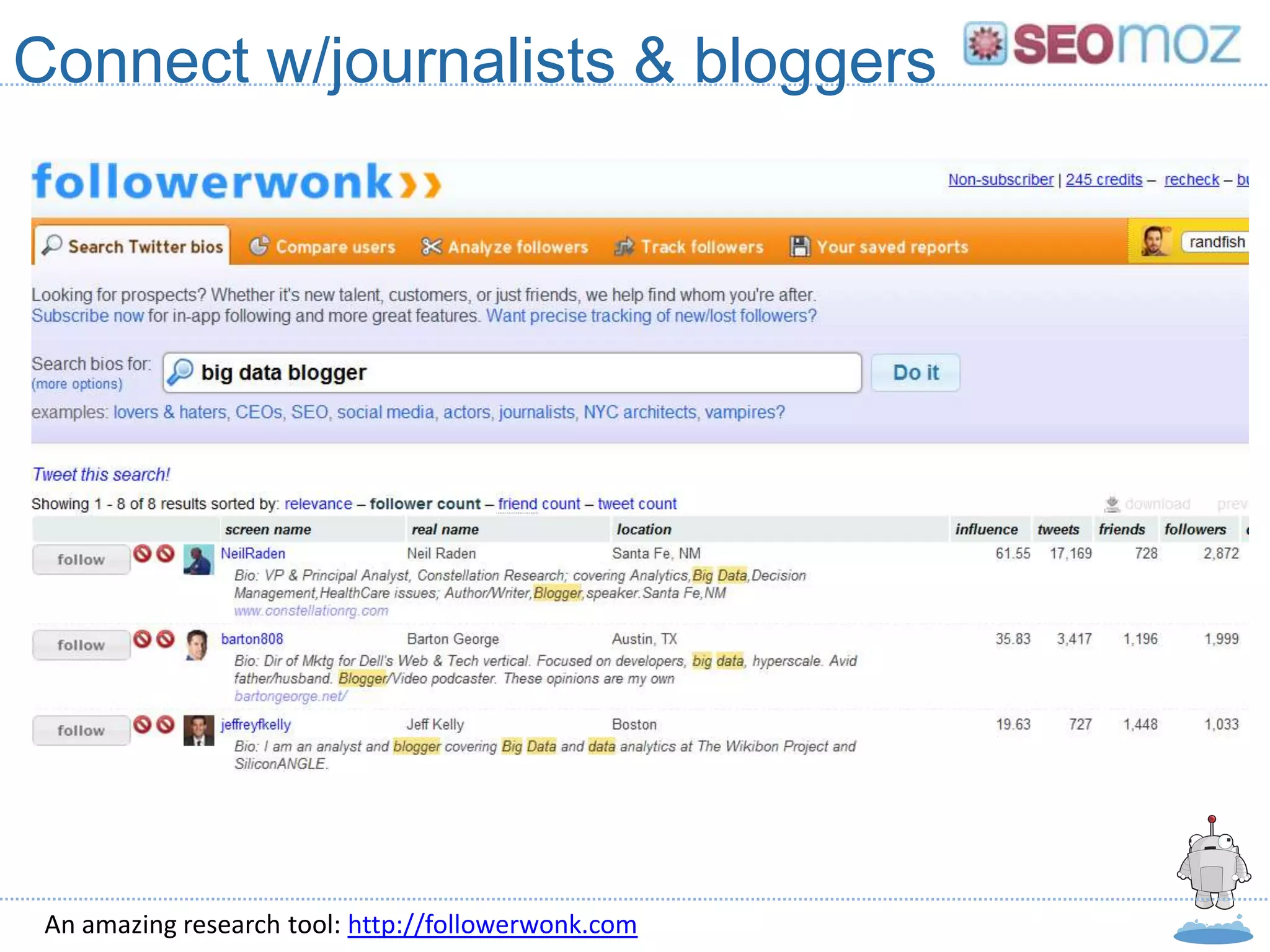Click the download icon above results
Viewport: 1270px width, 952px height.
click(1112, 503)
